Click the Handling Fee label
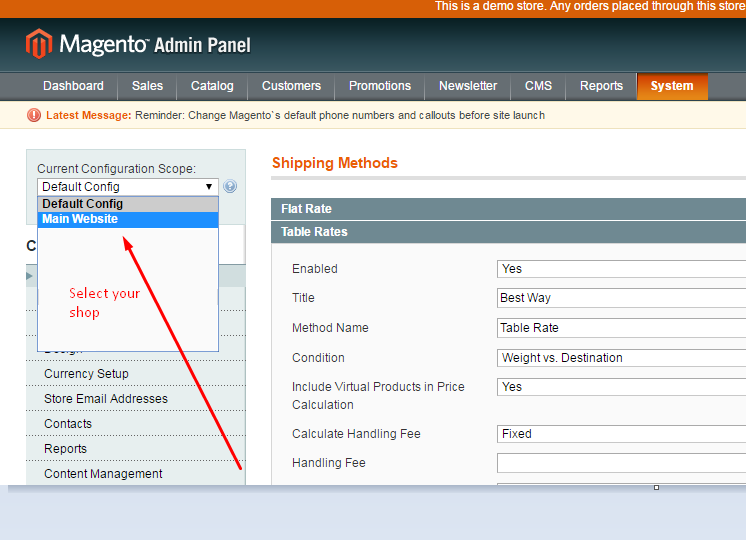Viewport: 746px width, 540px height. 329,463
